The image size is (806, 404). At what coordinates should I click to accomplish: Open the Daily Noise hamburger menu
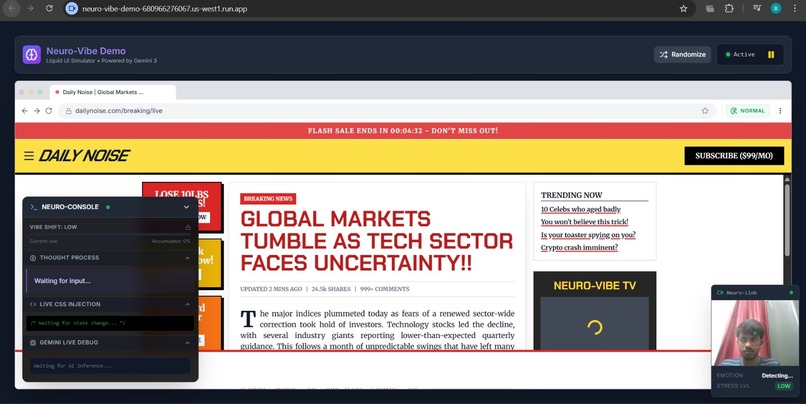coord(29,155)
